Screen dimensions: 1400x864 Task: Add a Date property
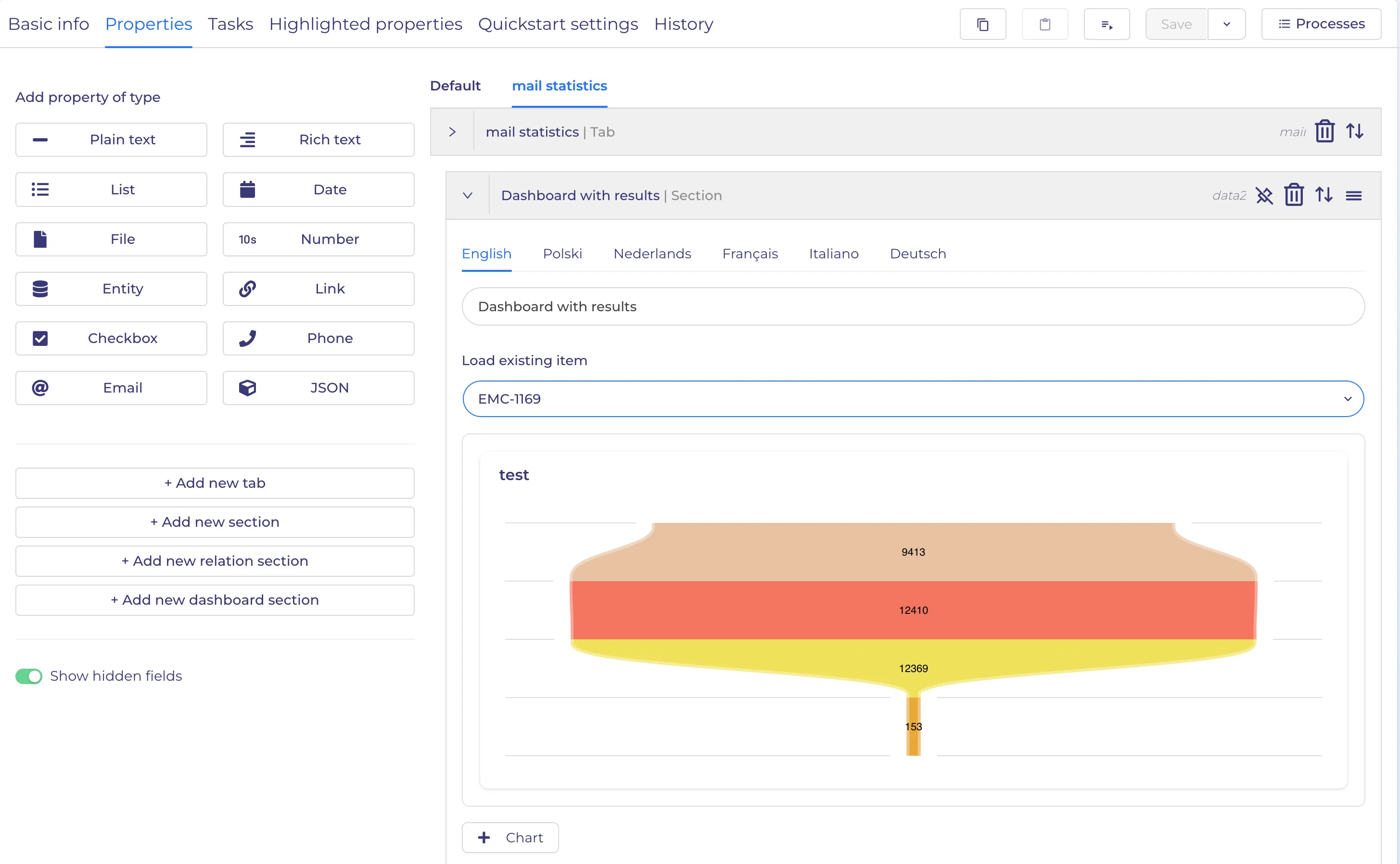pos(318,189)
